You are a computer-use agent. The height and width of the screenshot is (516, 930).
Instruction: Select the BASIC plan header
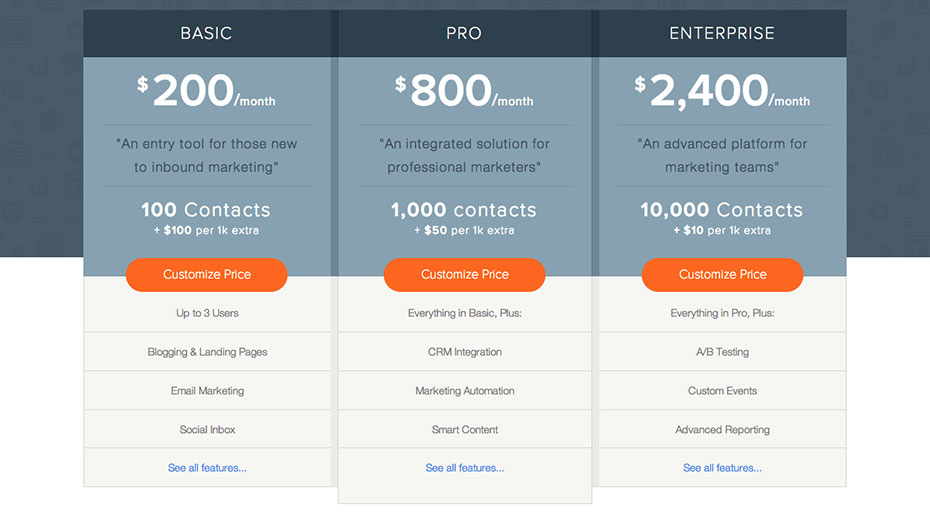click(207, 33)
